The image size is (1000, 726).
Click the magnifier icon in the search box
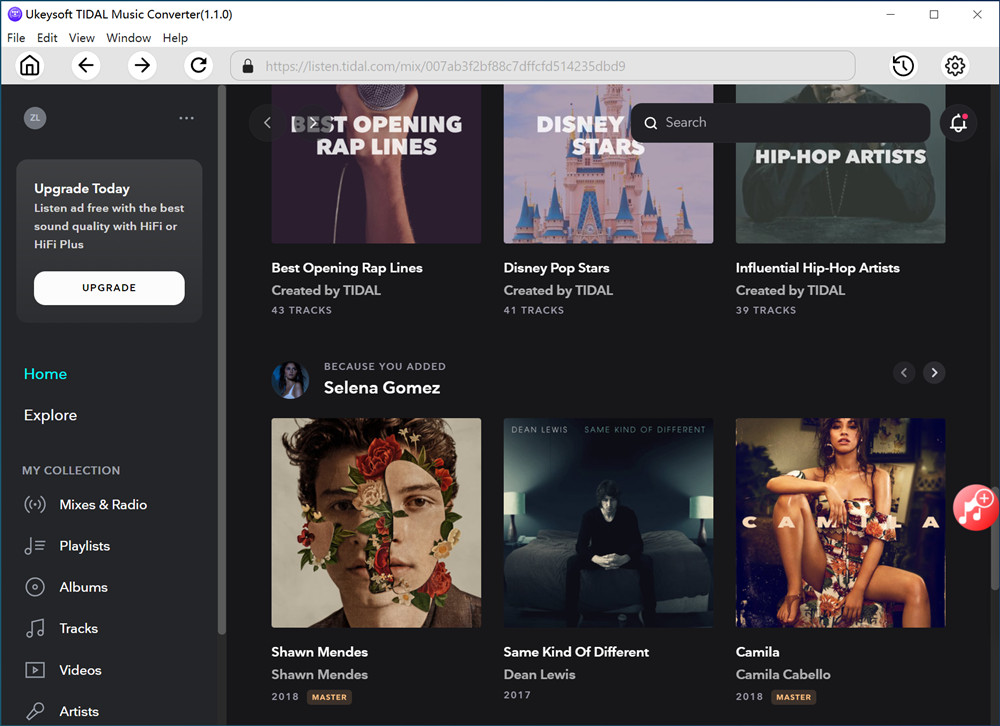(x=651, y=122)
